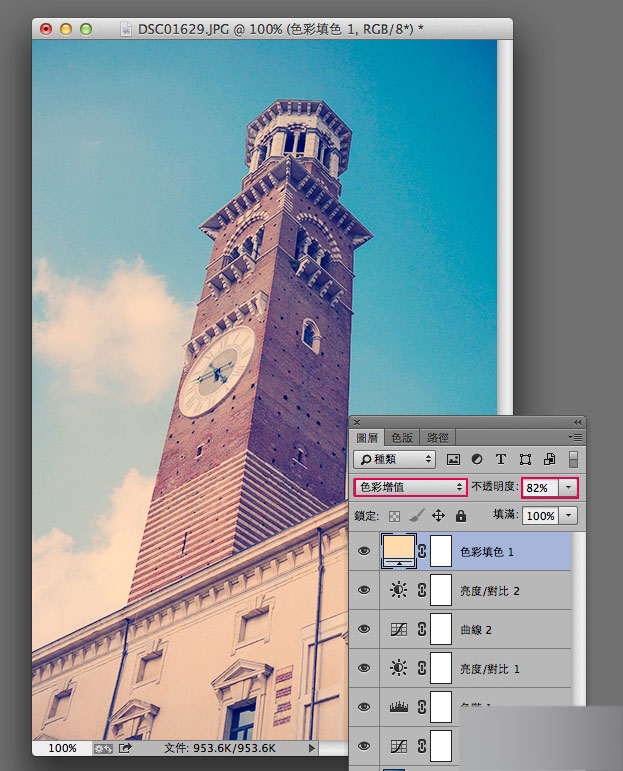This screenshot has height=771, width=623.
Task: Filter layers by smart object icon
Action: [549, 459]
